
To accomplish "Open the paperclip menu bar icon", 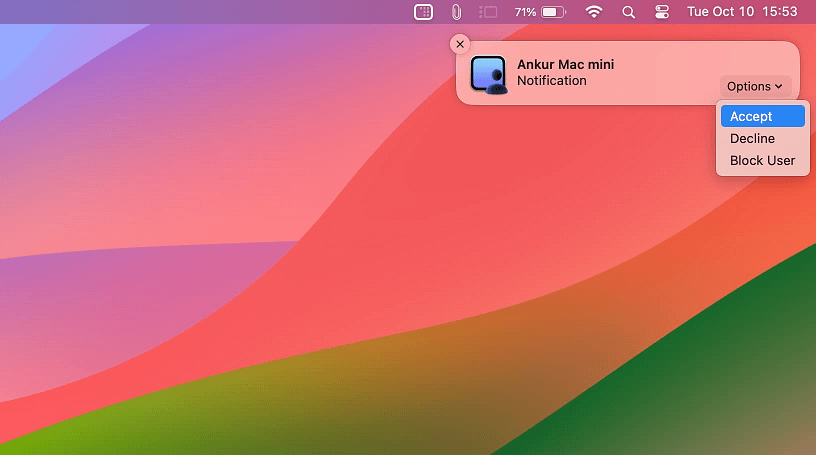I will click(456, 12).
